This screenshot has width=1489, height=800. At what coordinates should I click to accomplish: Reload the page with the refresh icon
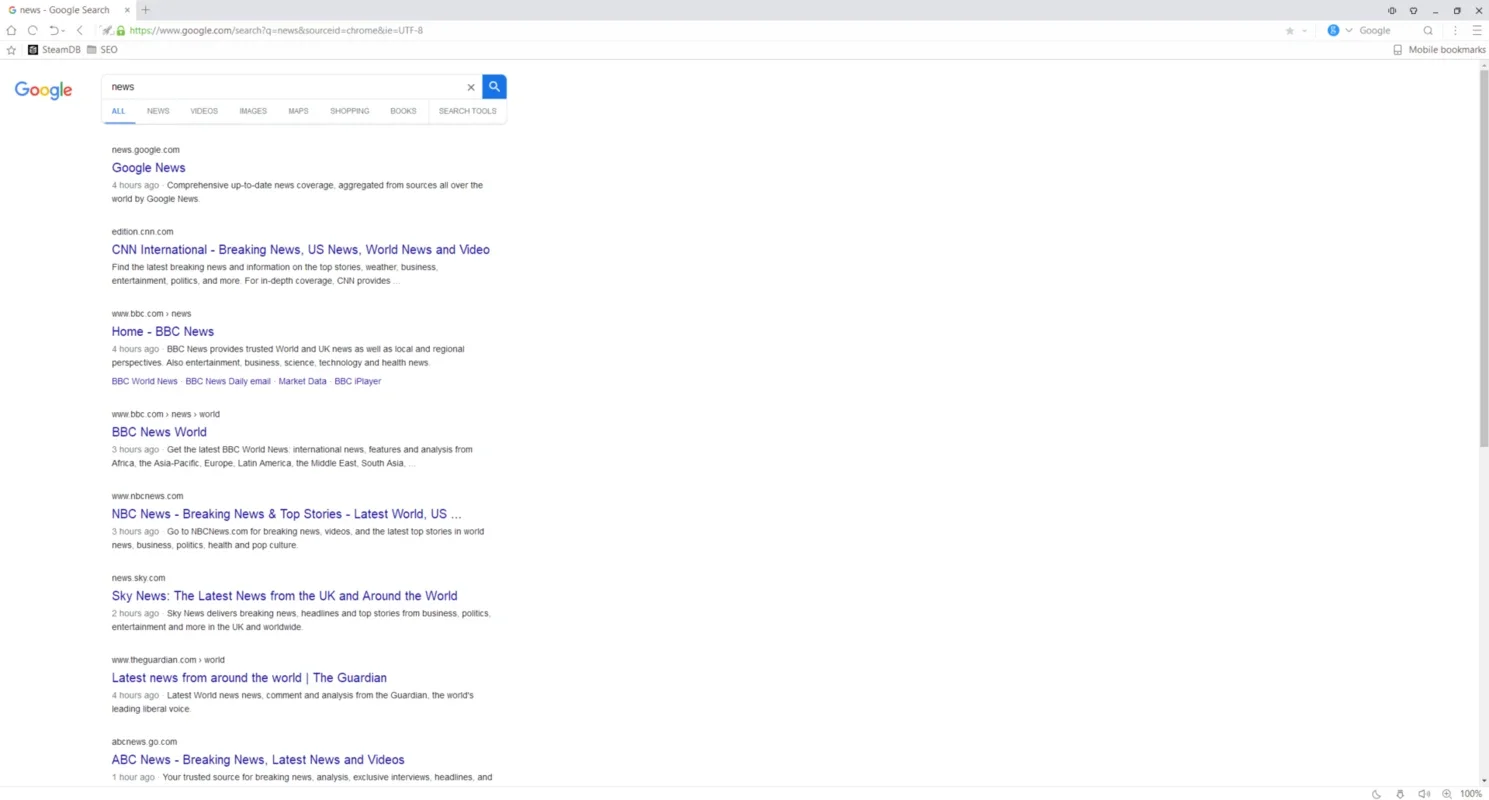[32, 30]
